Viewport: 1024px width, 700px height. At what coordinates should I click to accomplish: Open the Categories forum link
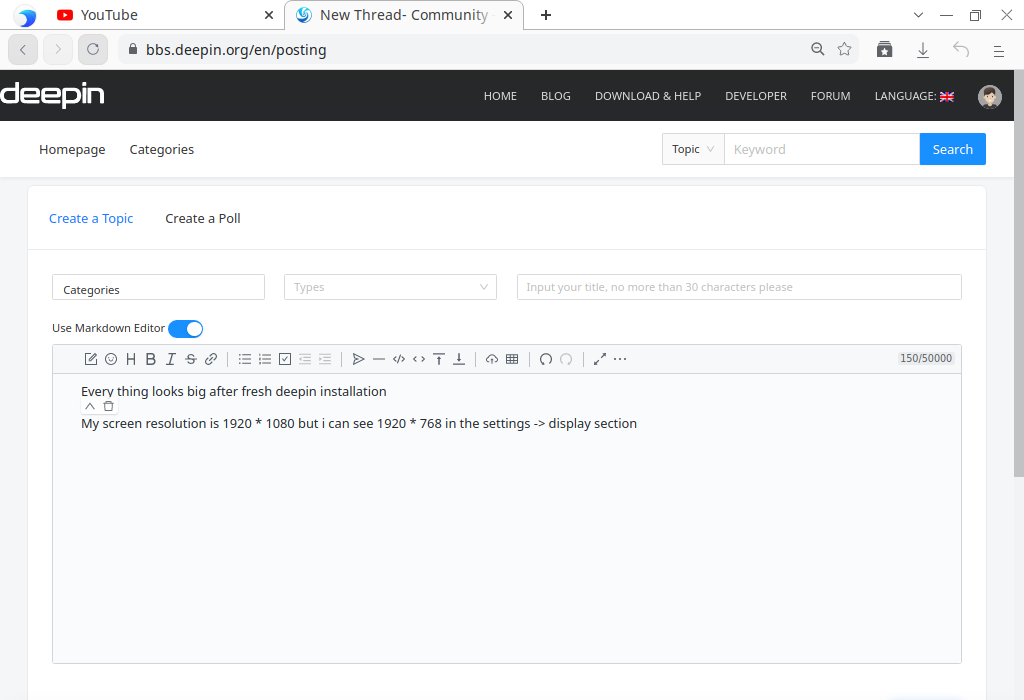[161, 150]
